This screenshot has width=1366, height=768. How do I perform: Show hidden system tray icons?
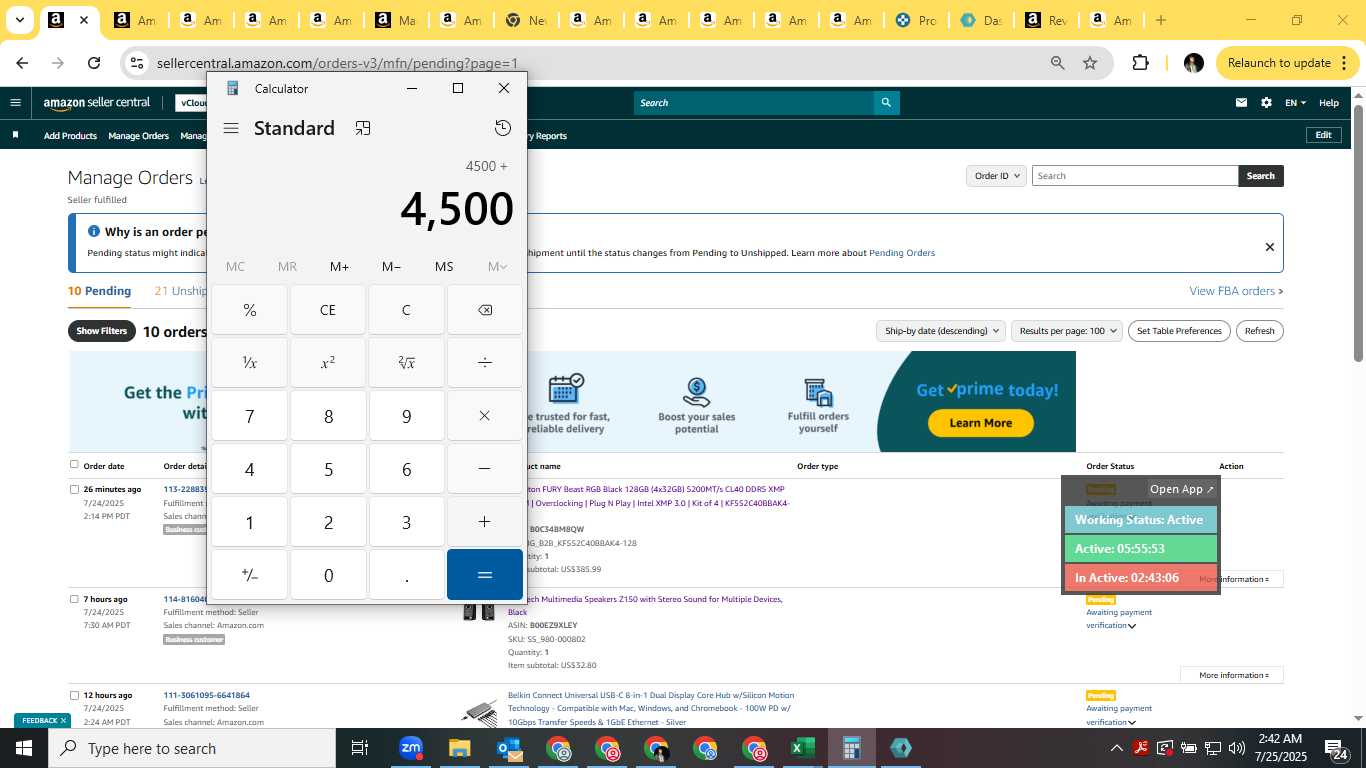(x=1117, y=748)
